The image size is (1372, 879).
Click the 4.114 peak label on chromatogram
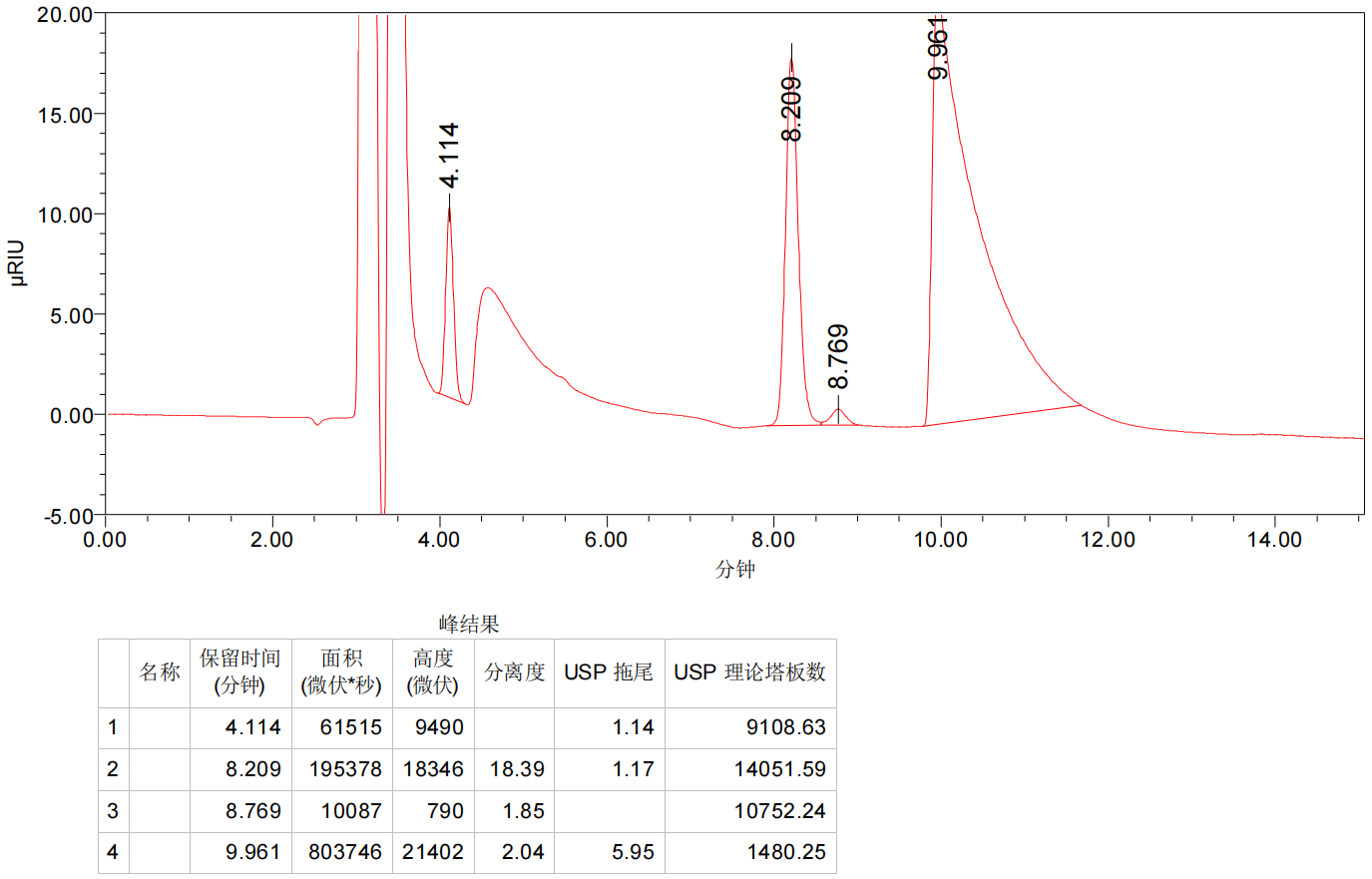click(449, 156)
